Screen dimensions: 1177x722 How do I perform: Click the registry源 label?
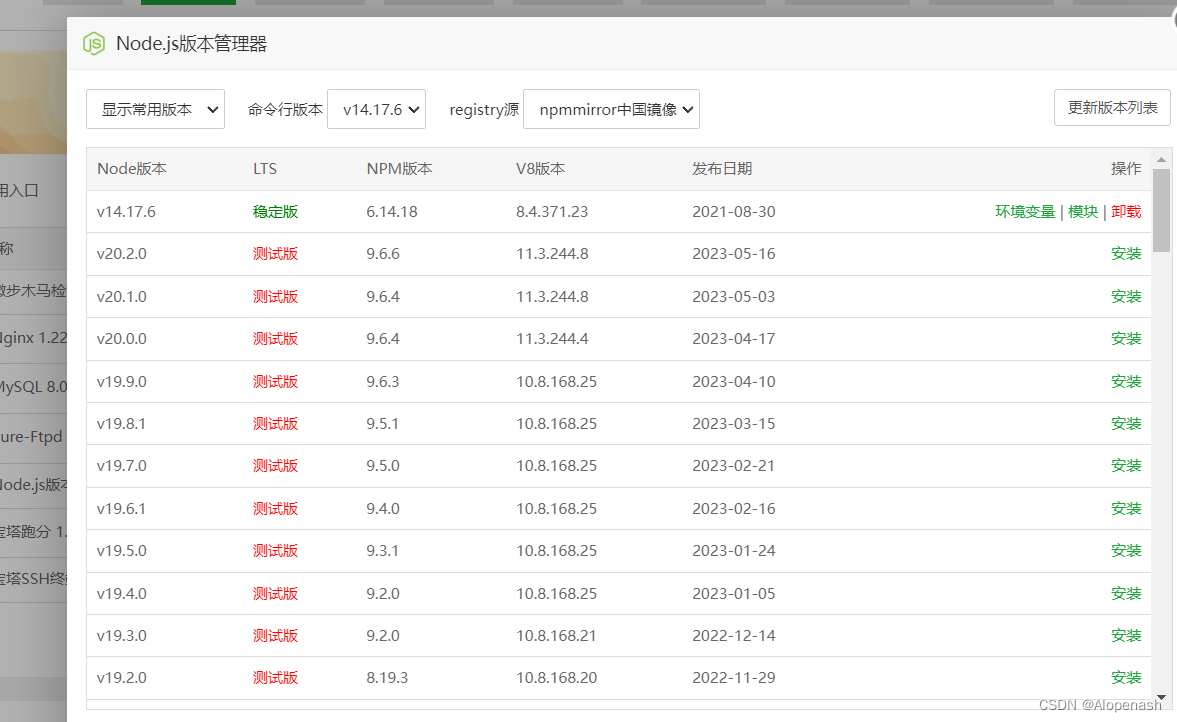484,110
